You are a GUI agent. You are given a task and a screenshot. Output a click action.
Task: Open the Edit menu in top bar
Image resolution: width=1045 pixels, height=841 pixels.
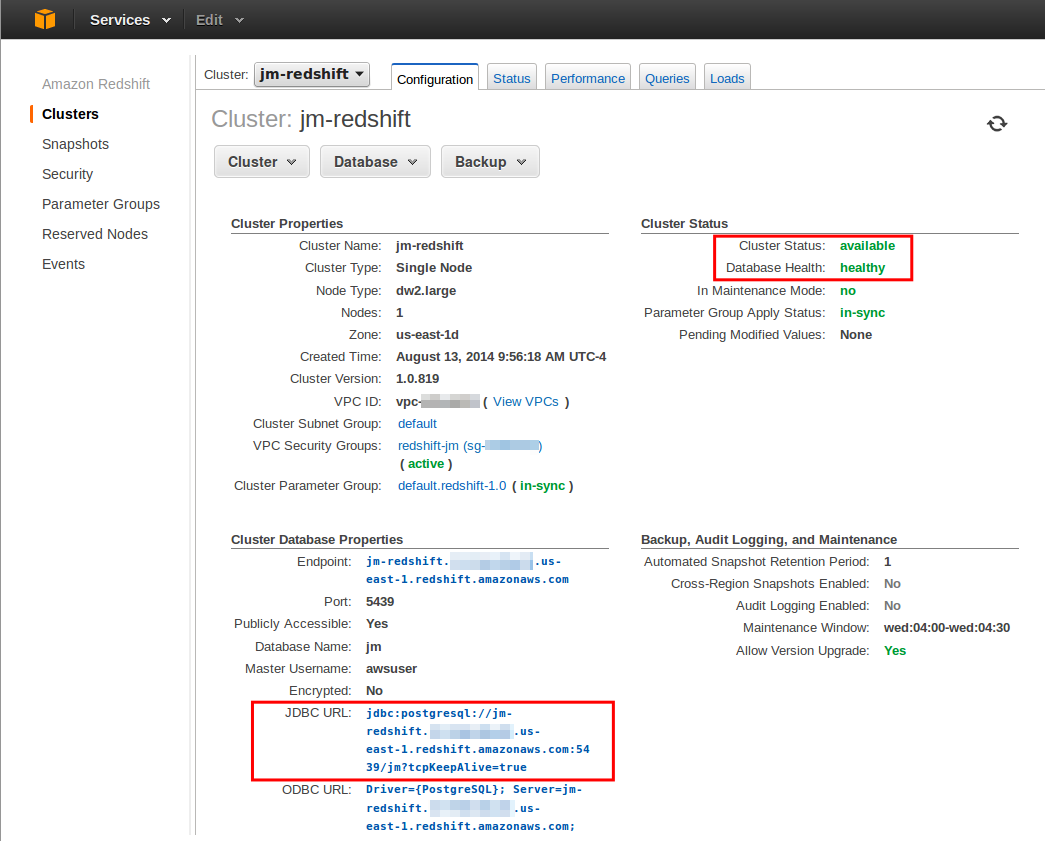[x=220, y=20]
